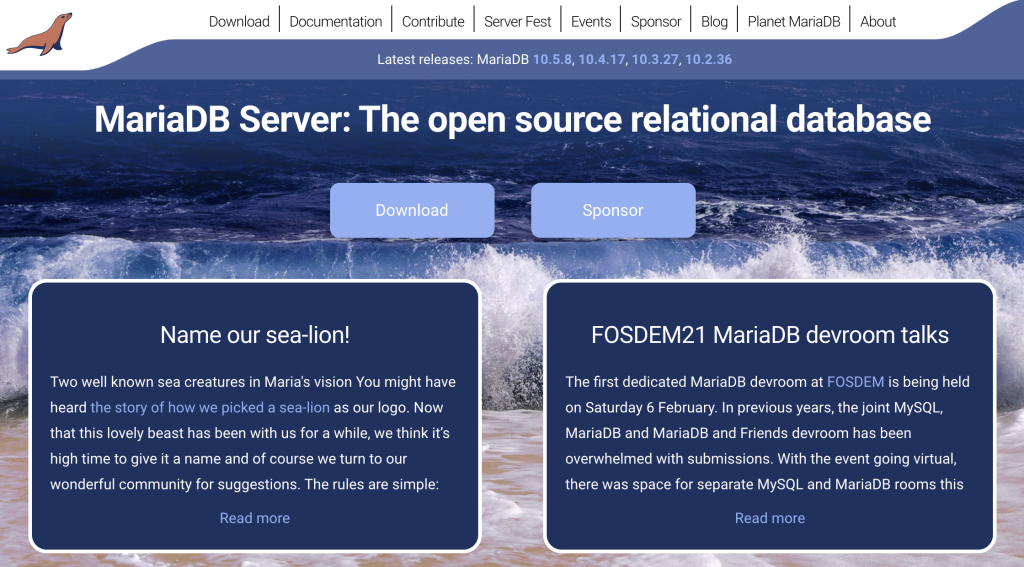
Task: Follow the sea-lion logo story link
Action: point(210,408)
